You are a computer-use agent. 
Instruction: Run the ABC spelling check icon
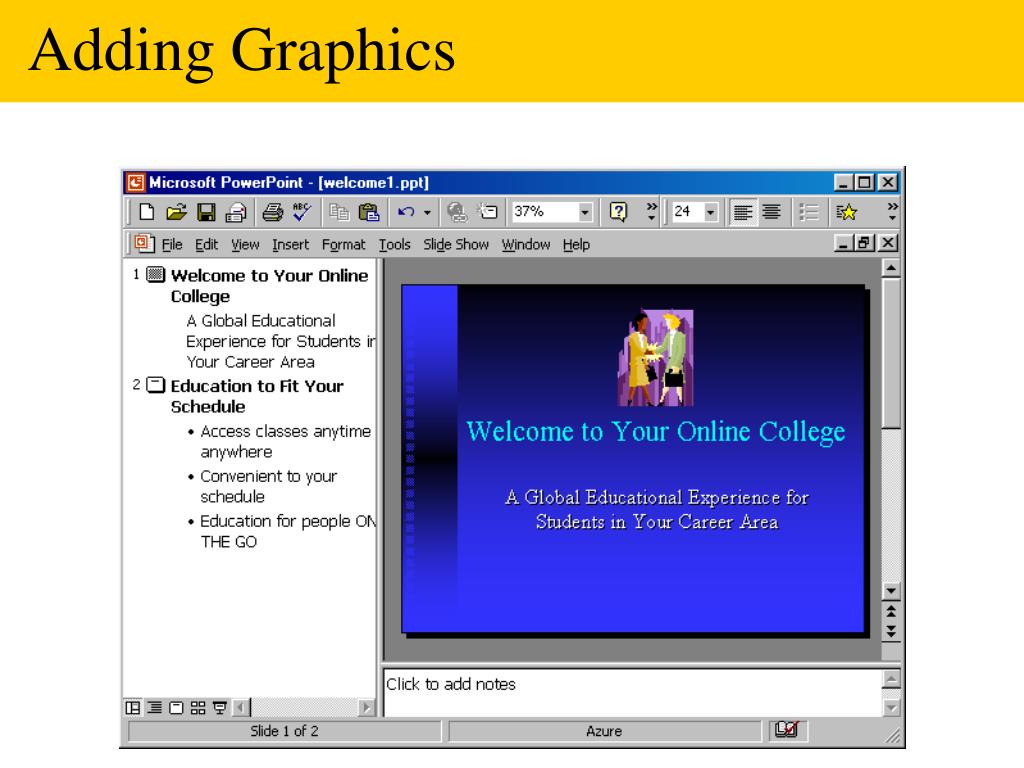(302, 212)
